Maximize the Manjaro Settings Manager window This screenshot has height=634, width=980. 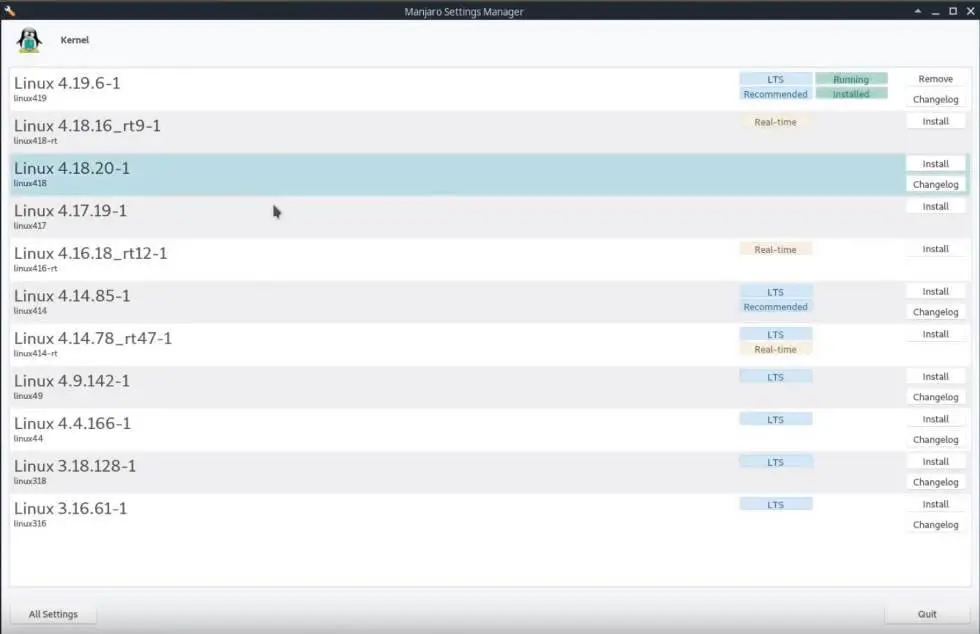952,11
